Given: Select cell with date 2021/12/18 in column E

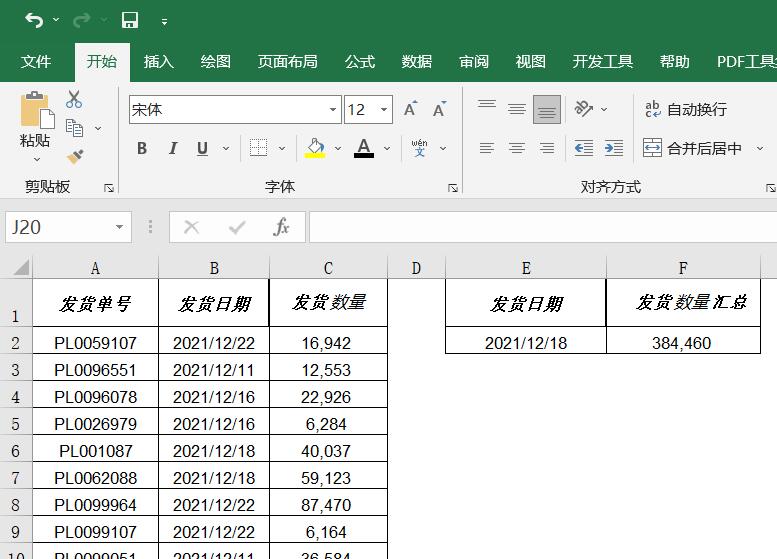Looking at the screenshot, I should (x=526, y=342).
